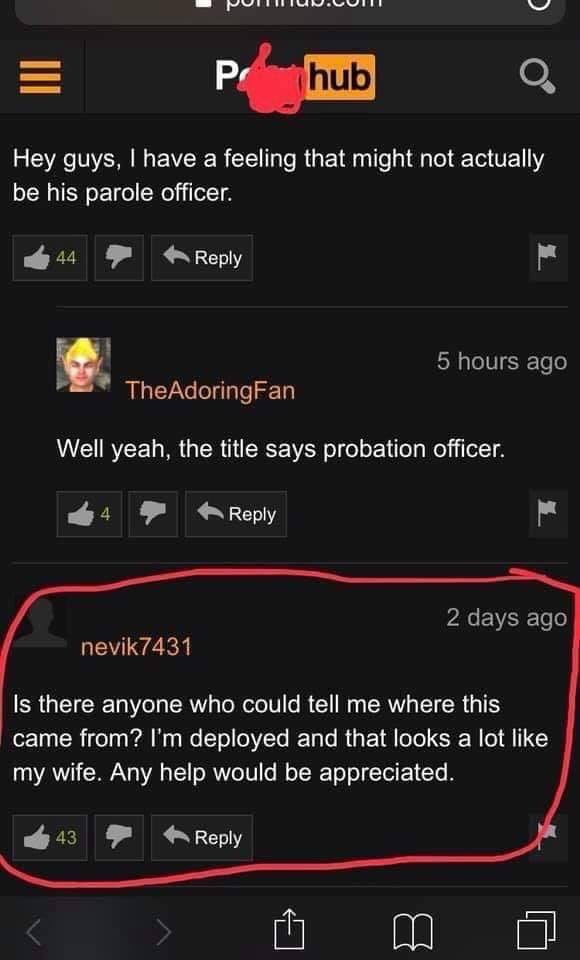The height and width of the screenshot is (960, 580).
Task: Tap the browser share icon
Action: pyautogui.click(x=288, y=928)
